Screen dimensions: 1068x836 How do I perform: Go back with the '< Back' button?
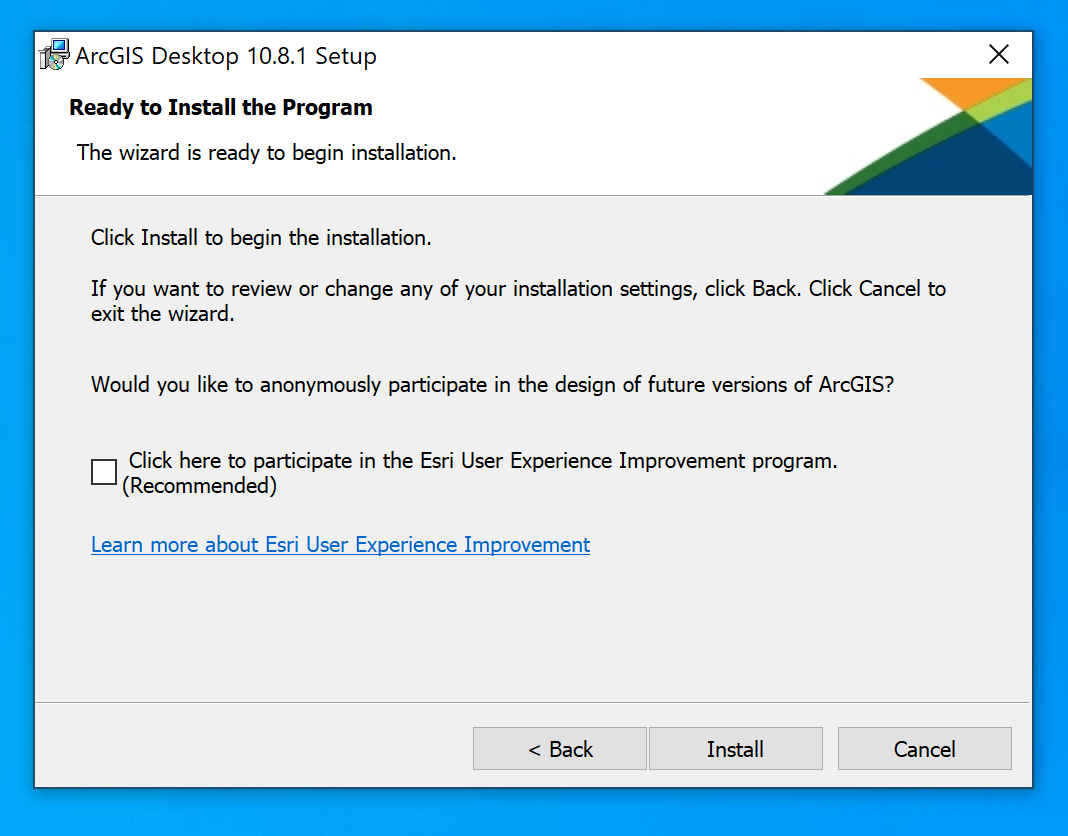coord(559,749)
